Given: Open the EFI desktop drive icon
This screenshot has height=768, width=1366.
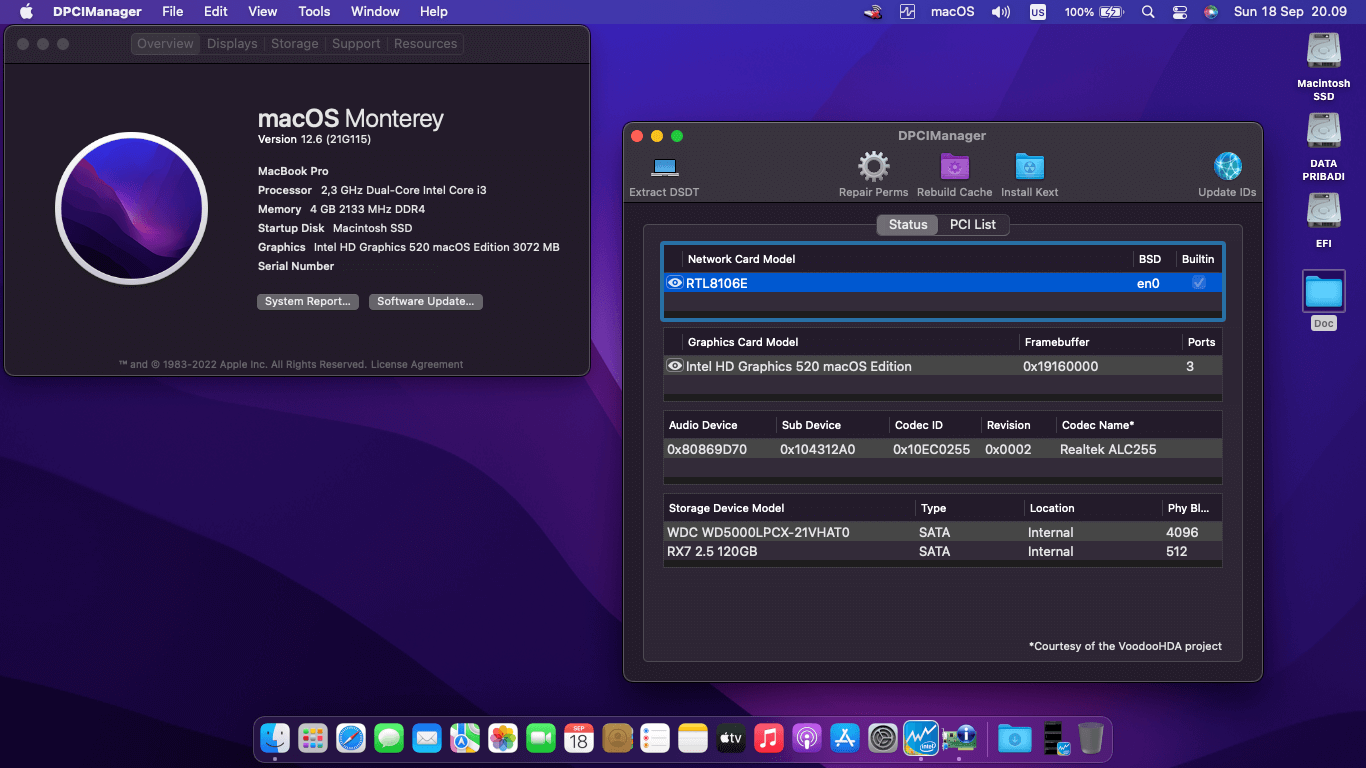Looking at the screenshot, I should pos(1323,211).
